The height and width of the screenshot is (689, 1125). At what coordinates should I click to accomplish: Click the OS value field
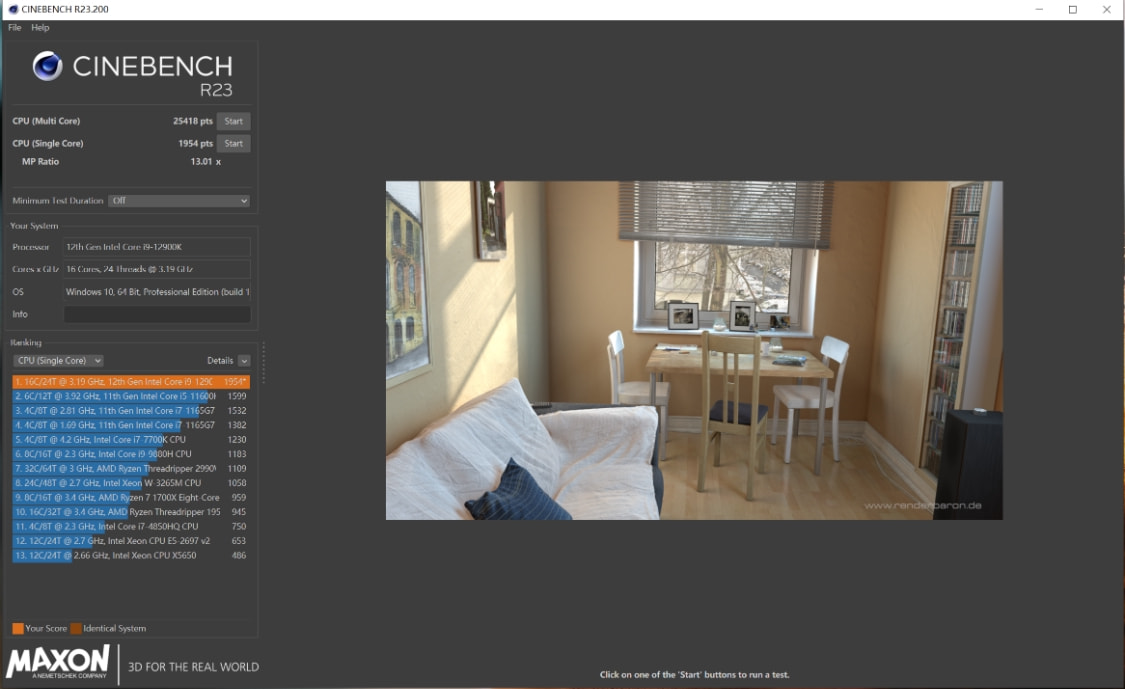tap(157, 292)
